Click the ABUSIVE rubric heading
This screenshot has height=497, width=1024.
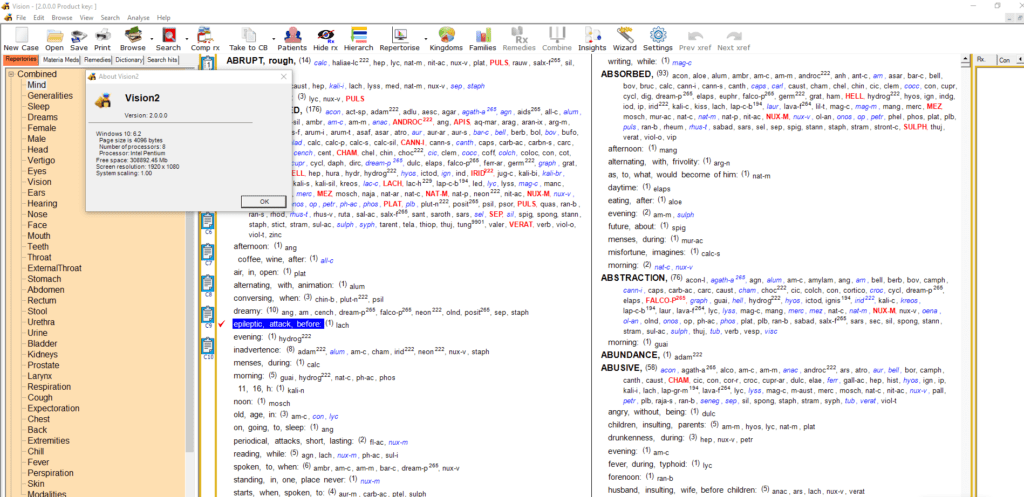(x=623, y=368)
